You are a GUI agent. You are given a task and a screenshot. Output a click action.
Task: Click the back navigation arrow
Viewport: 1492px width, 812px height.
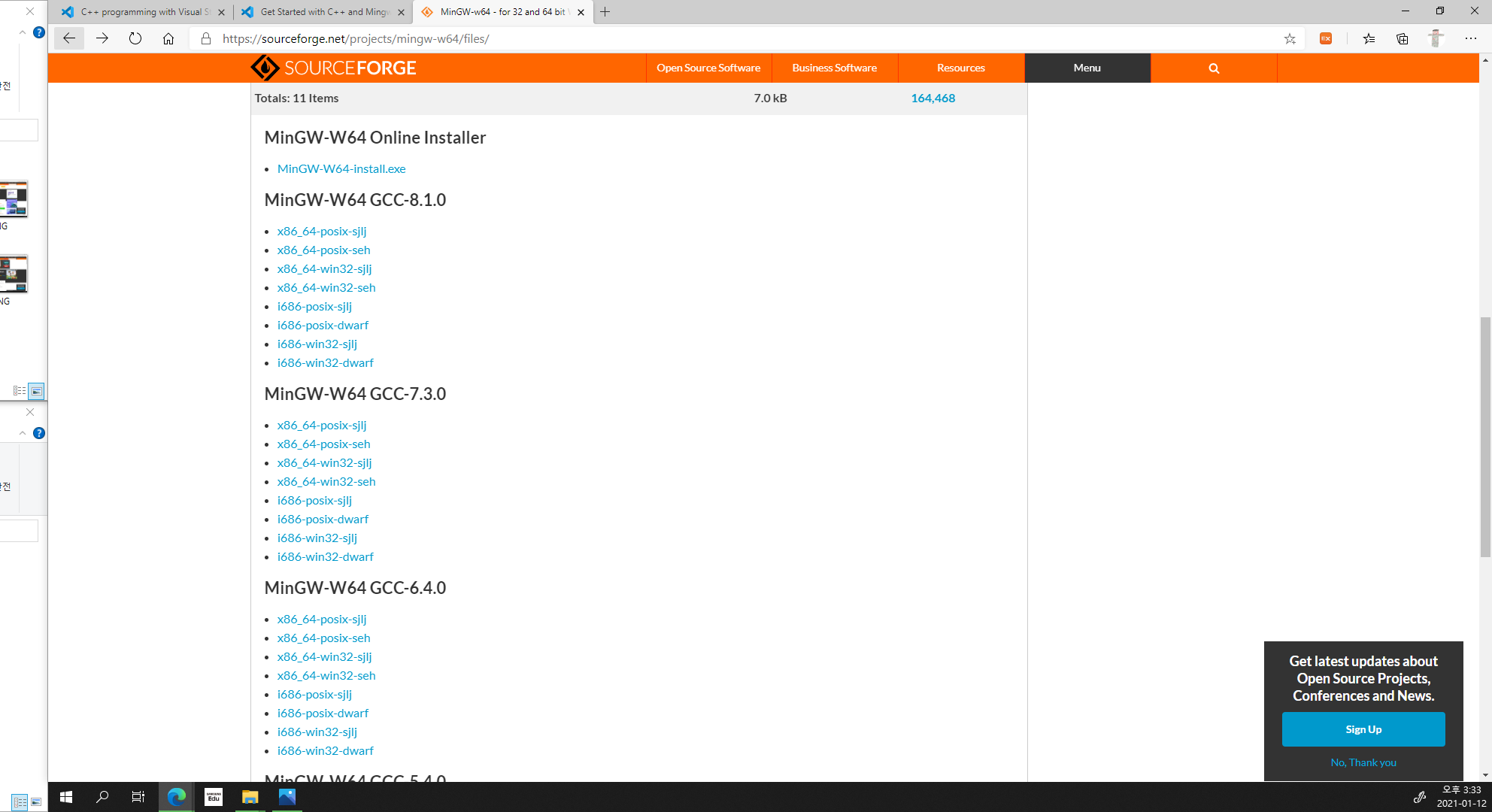click(x=69, y=38)
